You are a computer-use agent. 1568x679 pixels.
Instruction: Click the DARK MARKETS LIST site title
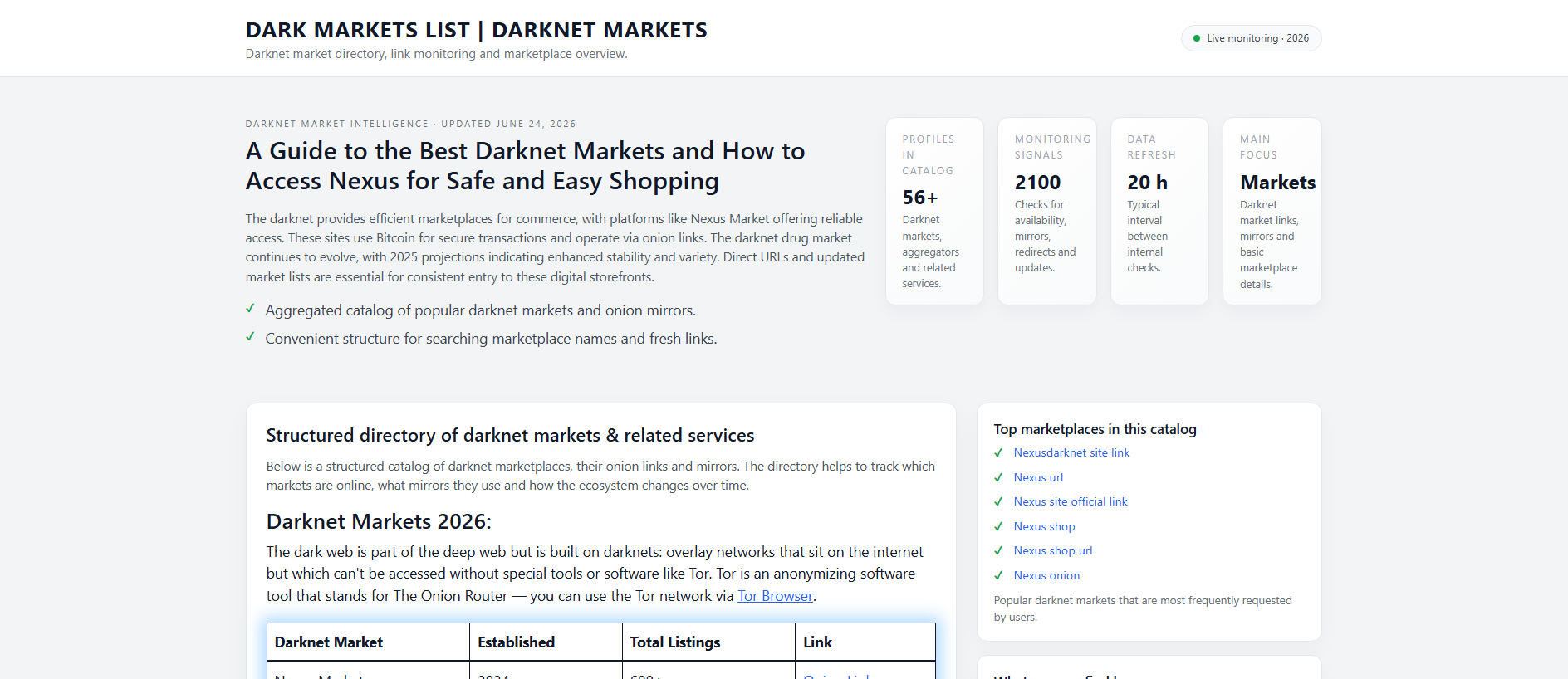[476, 30]
